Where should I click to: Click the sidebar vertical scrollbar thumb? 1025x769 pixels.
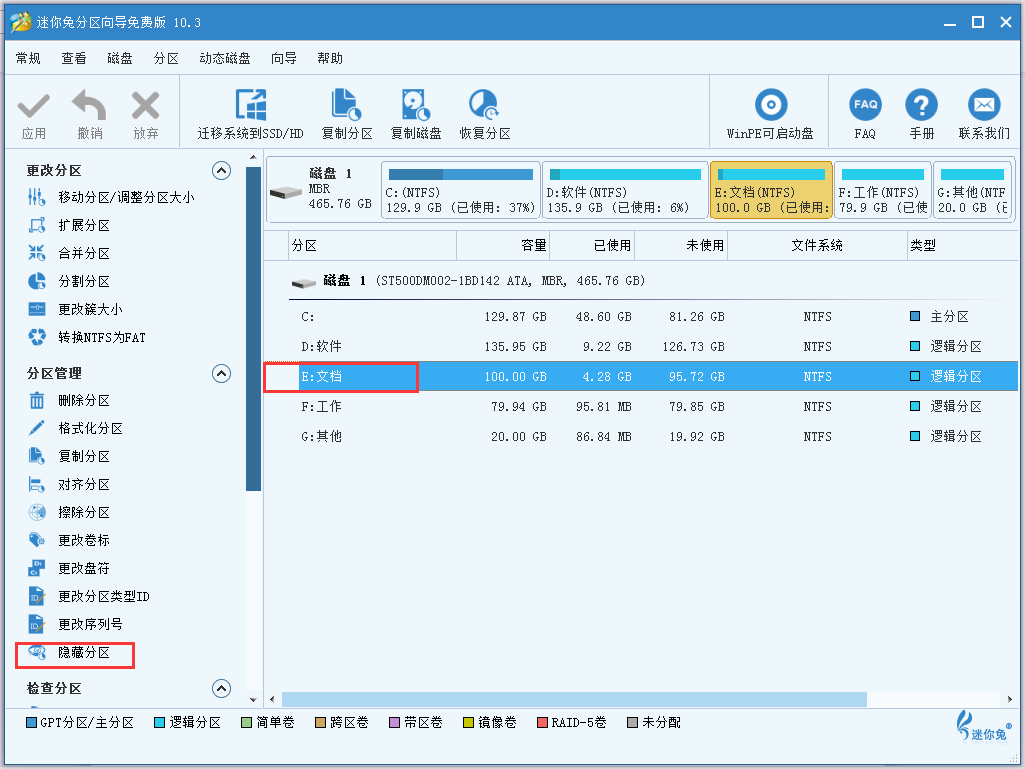click(x=253, y=328)
